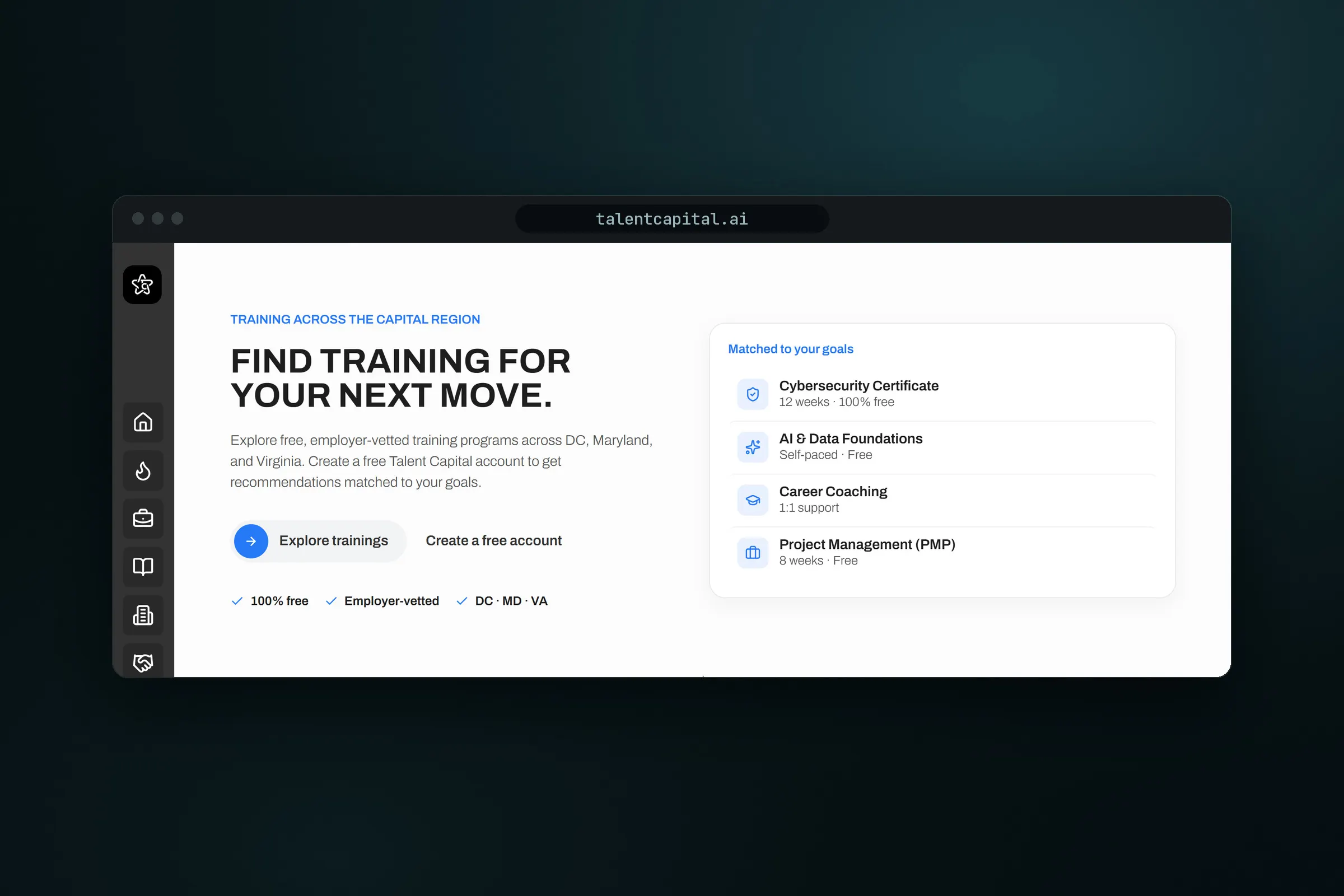Click Create a free account link
This screenshot has height=896, width=1344.
pos(494,540)
